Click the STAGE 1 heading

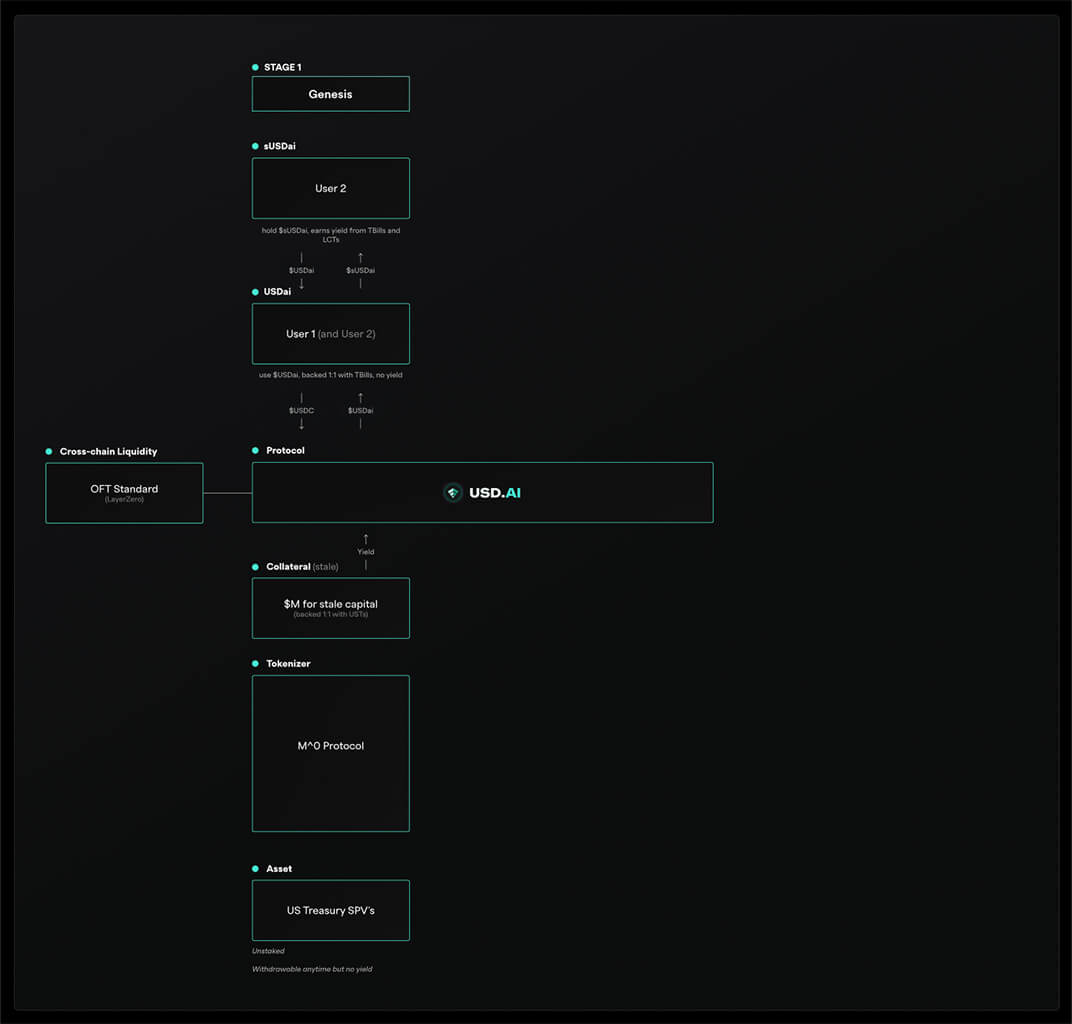(282, 67)
